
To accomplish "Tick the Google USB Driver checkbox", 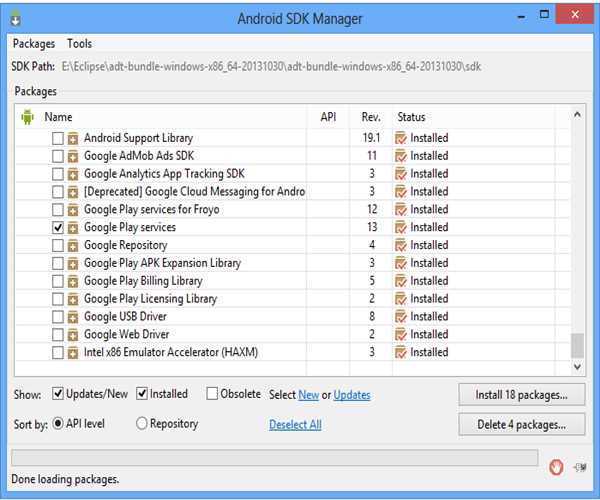I will (x=57, y=316).
